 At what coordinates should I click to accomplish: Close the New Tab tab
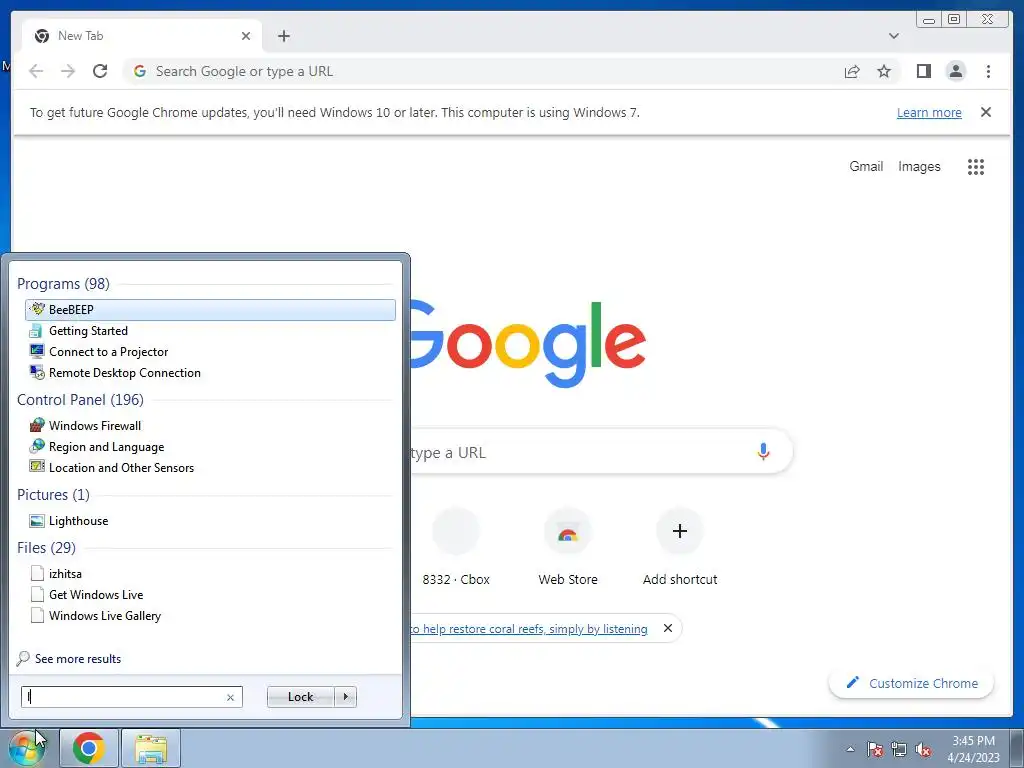coord(246,36)
